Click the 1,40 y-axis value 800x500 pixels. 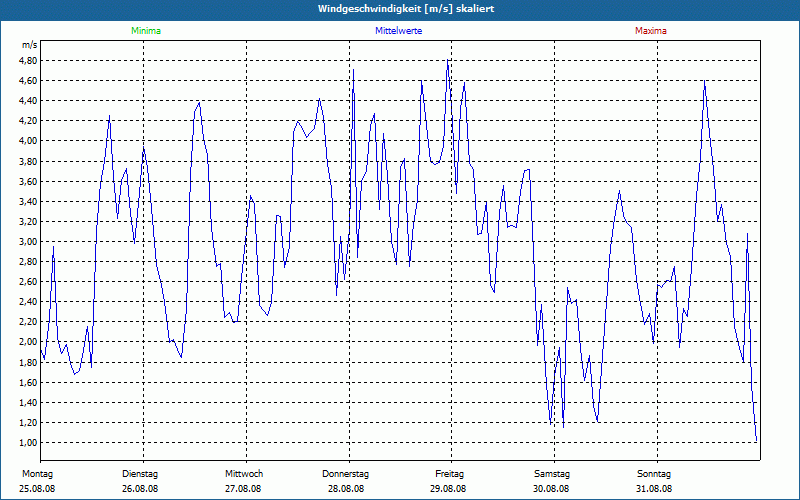[x=30, y=403]
